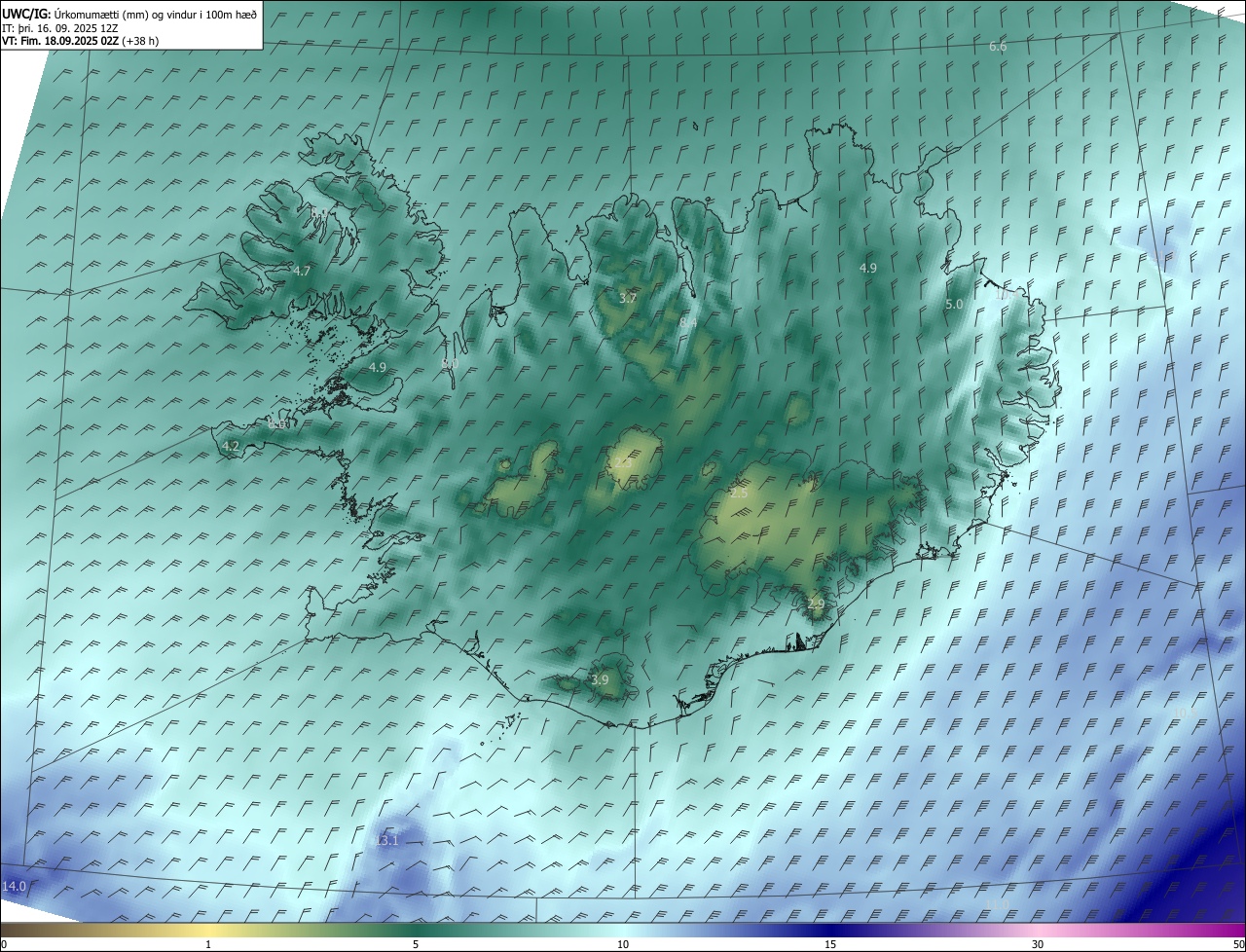Click the 0 tick on the color scale

click(x=4, y=944)
